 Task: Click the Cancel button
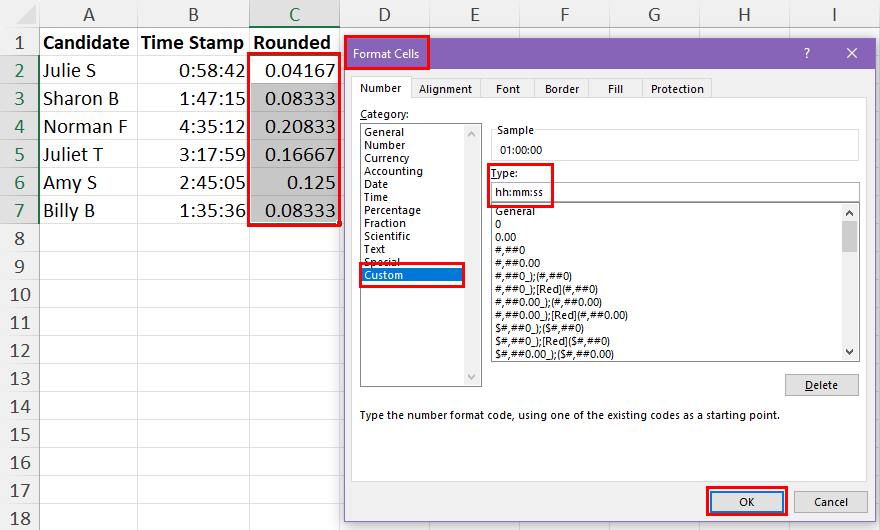point(831,502)
